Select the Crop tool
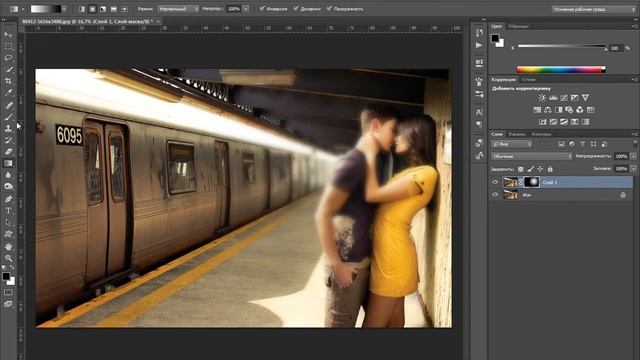Screen dimensions: 640x360 tap(8, 81)
